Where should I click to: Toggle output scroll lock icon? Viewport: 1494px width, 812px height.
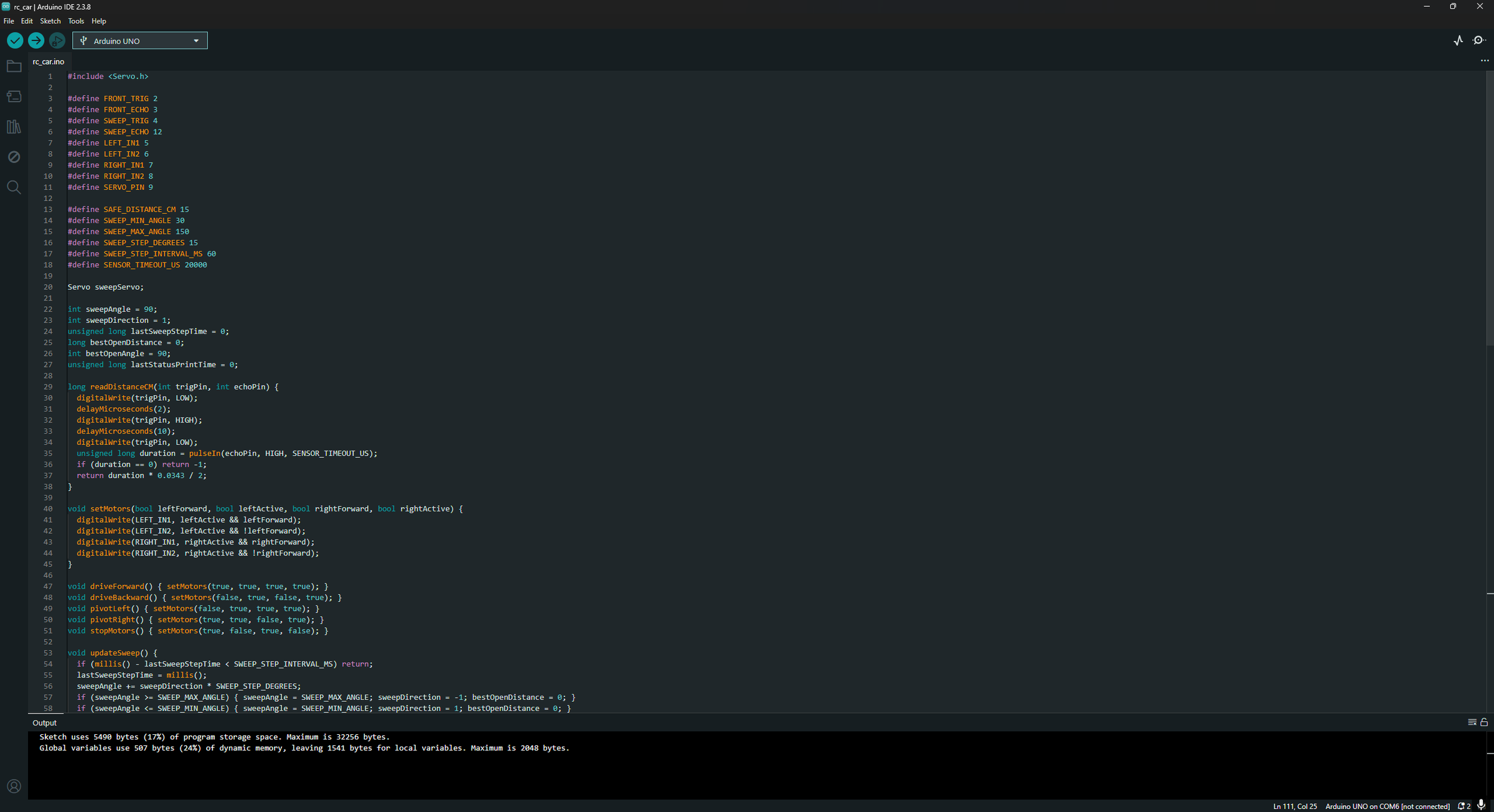click(x=1484, y=722)
